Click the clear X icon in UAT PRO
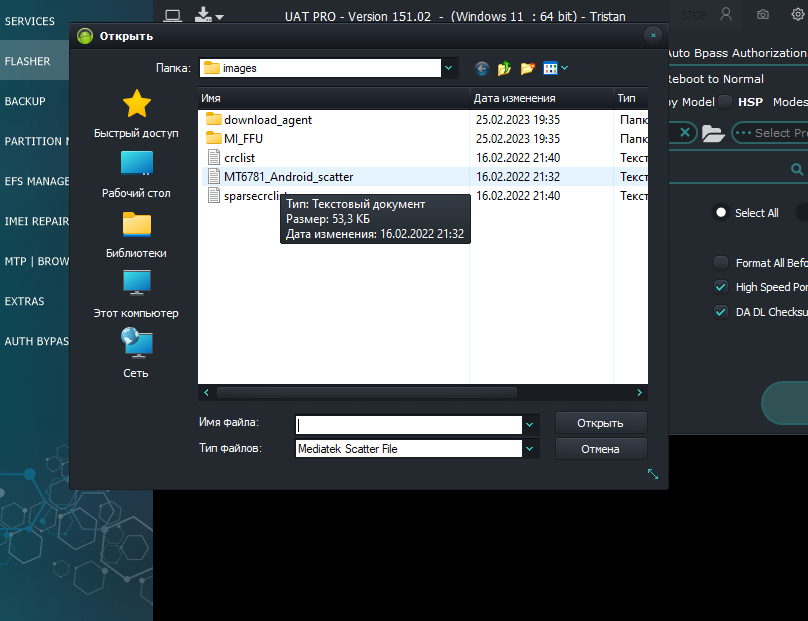Image resolution: width=808 pixels, height=621 pixels. tap(685, 132)
